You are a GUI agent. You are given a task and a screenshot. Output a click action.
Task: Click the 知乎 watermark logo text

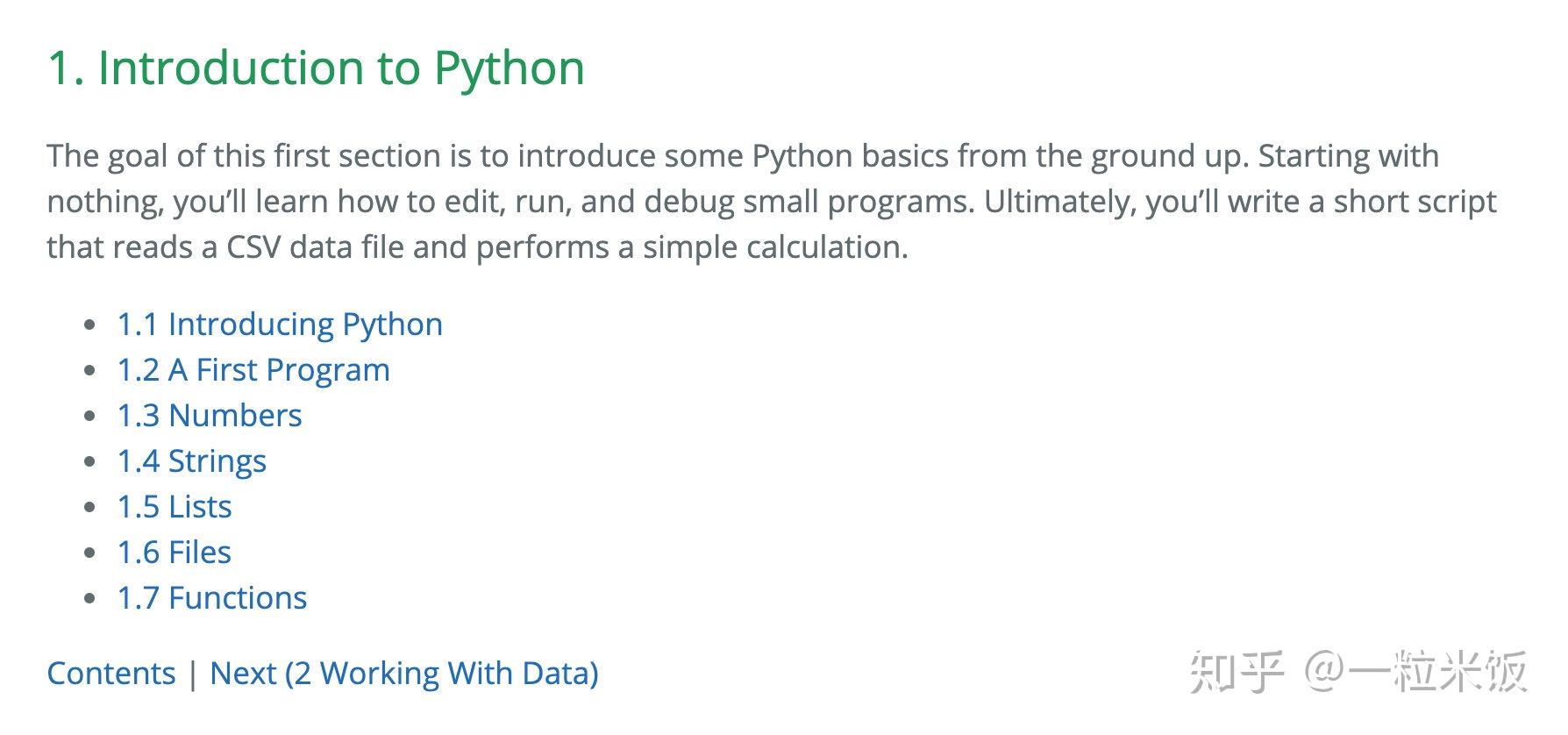pyautogui.click(x=1237, y=673)
